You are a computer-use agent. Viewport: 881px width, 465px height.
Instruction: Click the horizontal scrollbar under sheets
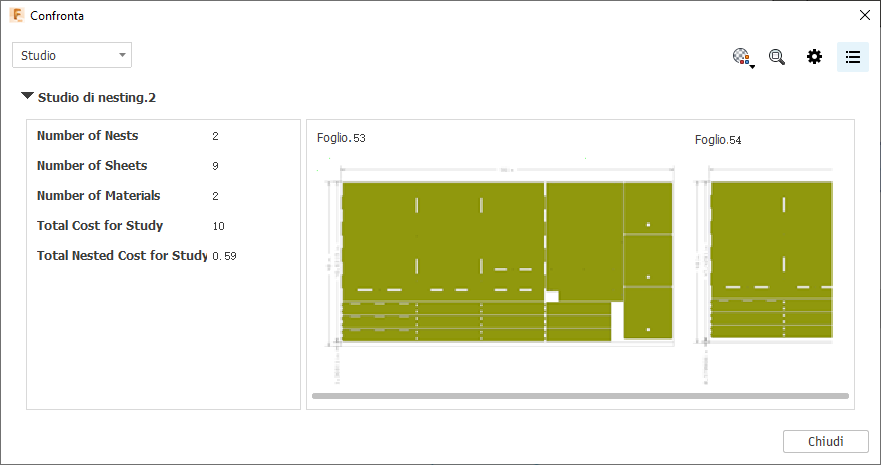[580, 396]
